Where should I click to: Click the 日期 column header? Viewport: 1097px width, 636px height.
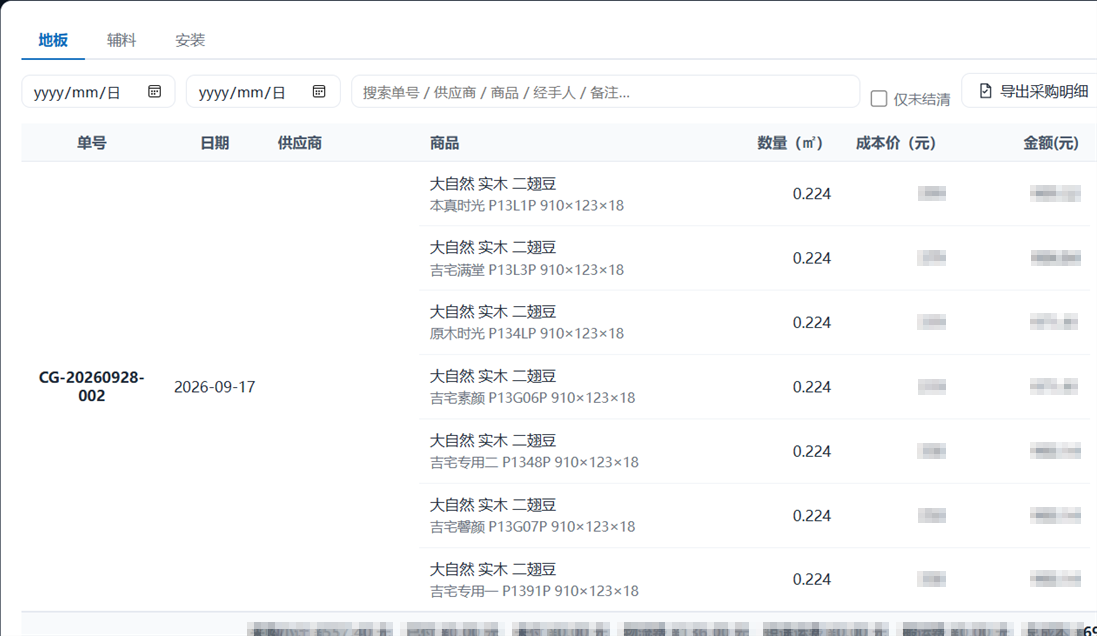click(x=214, y=143)
